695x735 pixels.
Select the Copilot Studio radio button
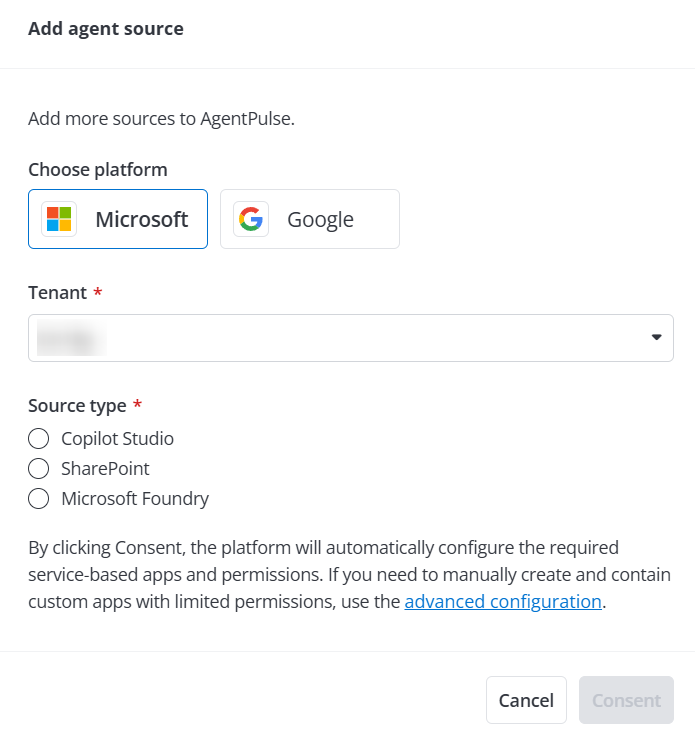[38, 439]
